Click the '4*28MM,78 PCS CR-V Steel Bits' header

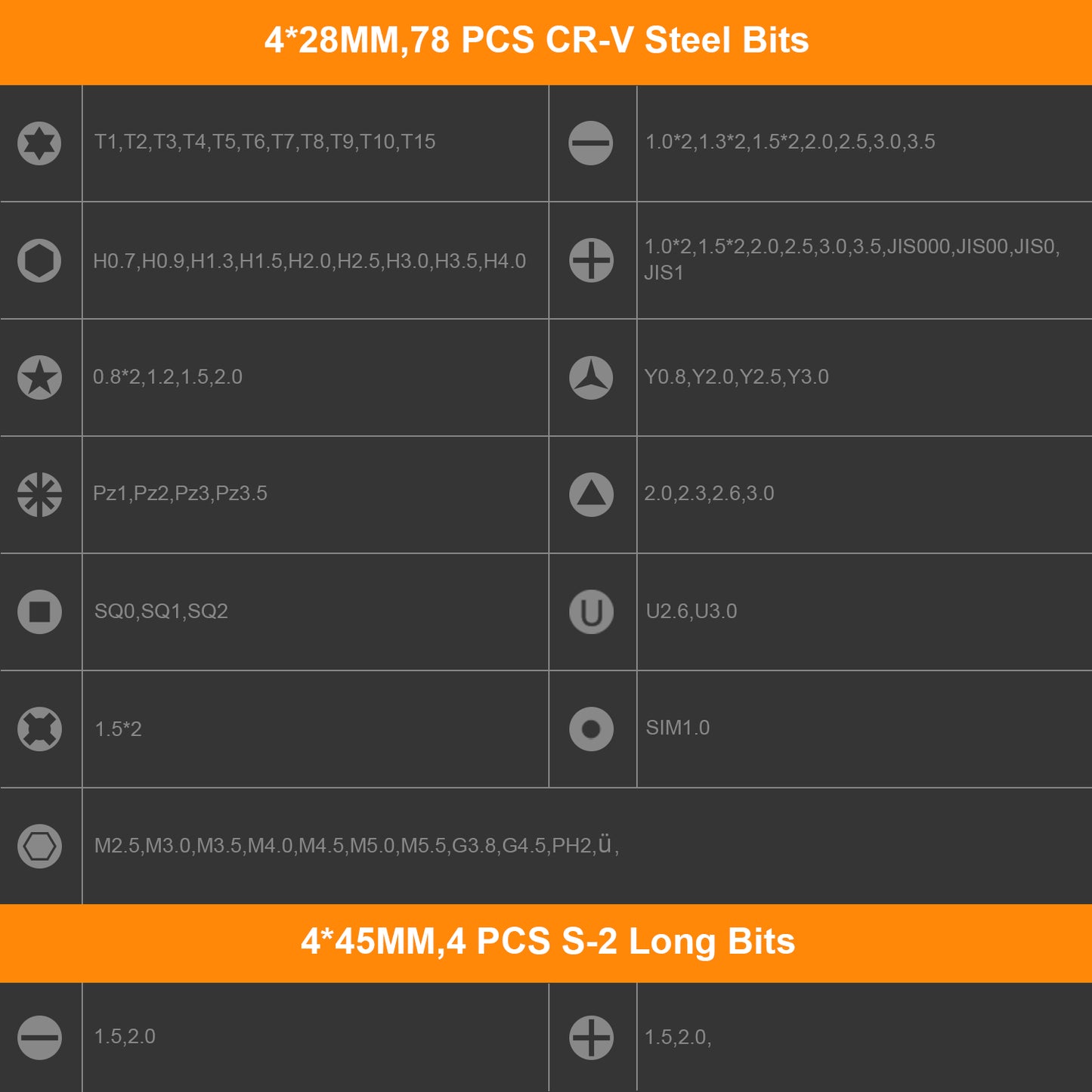(537, 41)
